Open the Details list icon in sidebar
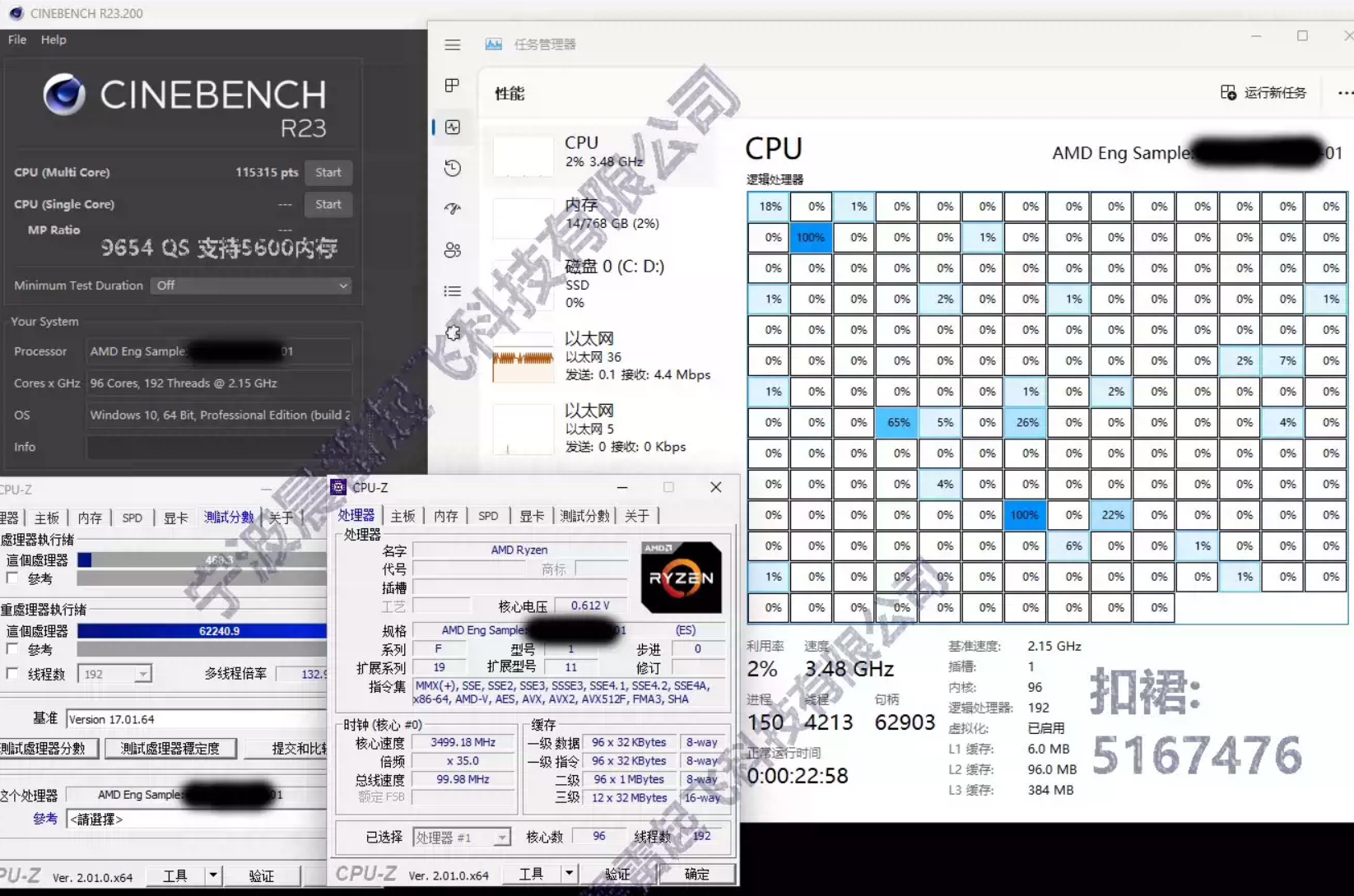Image resolution: width=1354 pixels, height=896 pixels. (452, 291)
